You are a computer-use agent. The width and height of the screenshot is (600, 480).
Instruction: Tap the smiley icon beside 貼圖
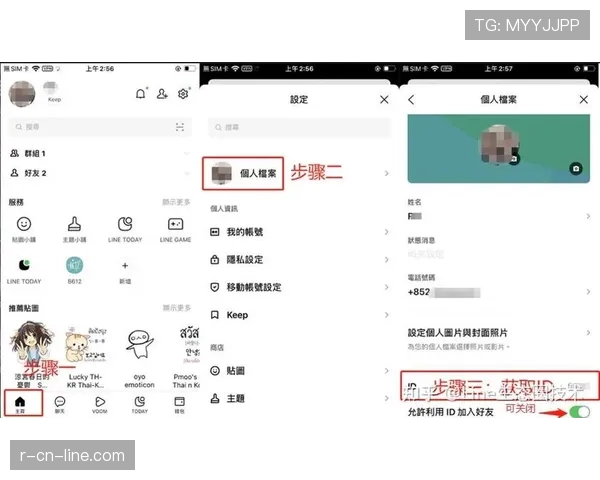215,371
